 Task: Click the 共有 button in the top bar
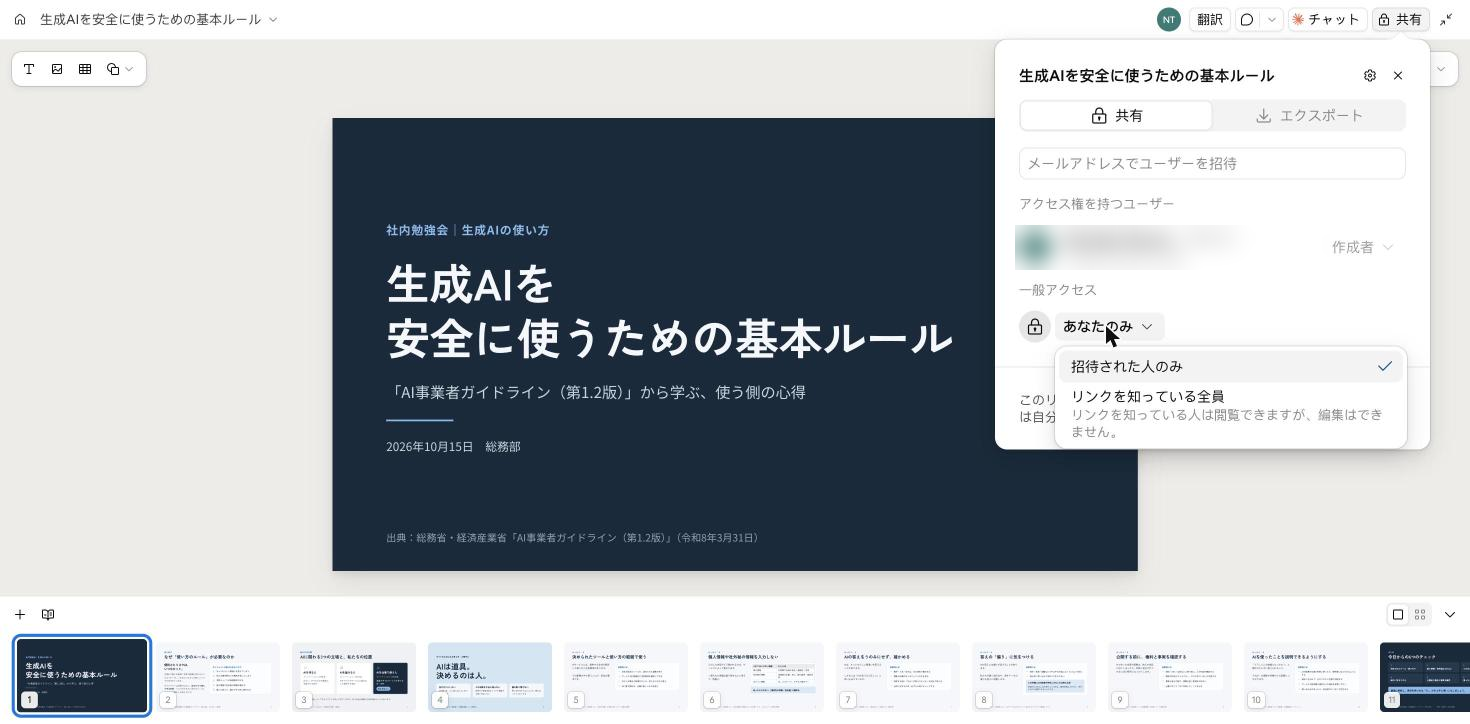[1400, 19]
